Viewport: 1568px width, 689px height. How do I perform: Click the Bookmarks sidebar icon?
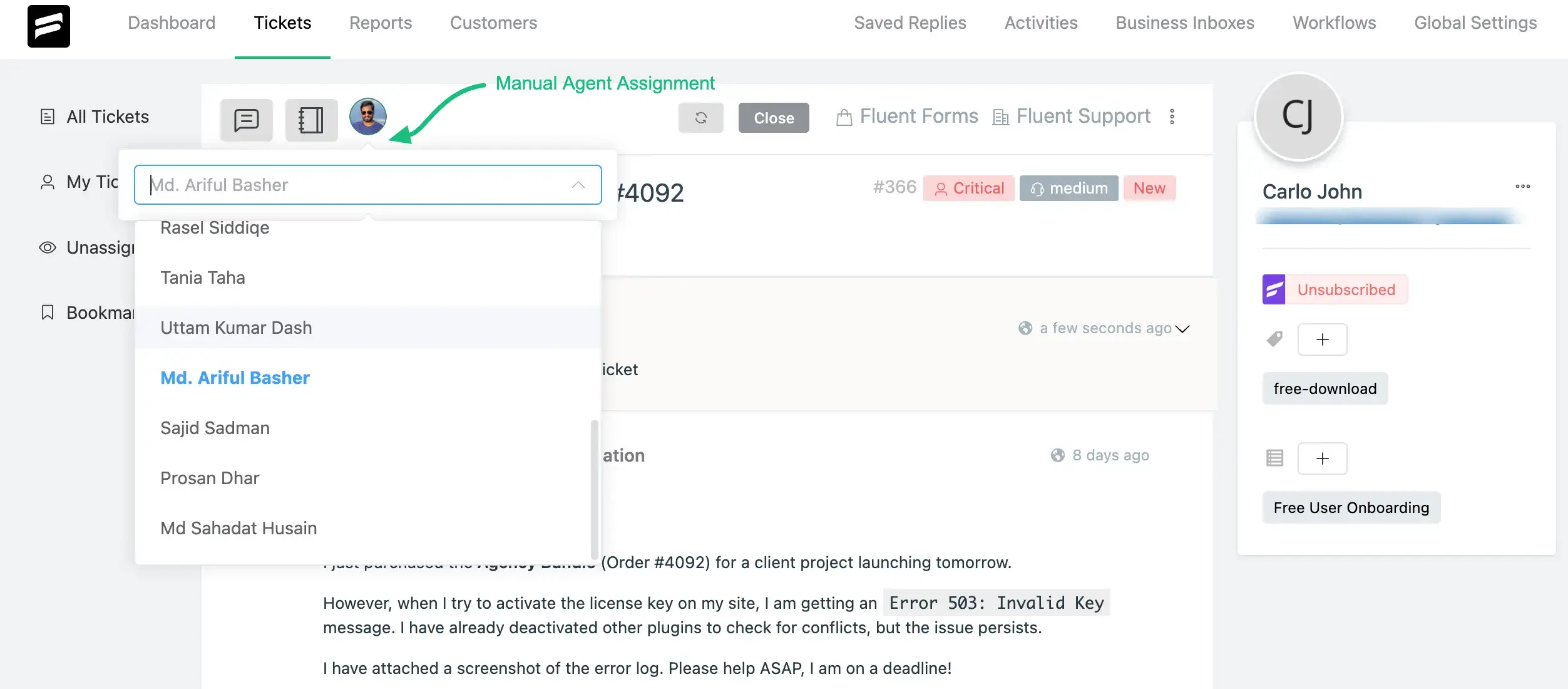pyautogui.click(x=48, y=311)
